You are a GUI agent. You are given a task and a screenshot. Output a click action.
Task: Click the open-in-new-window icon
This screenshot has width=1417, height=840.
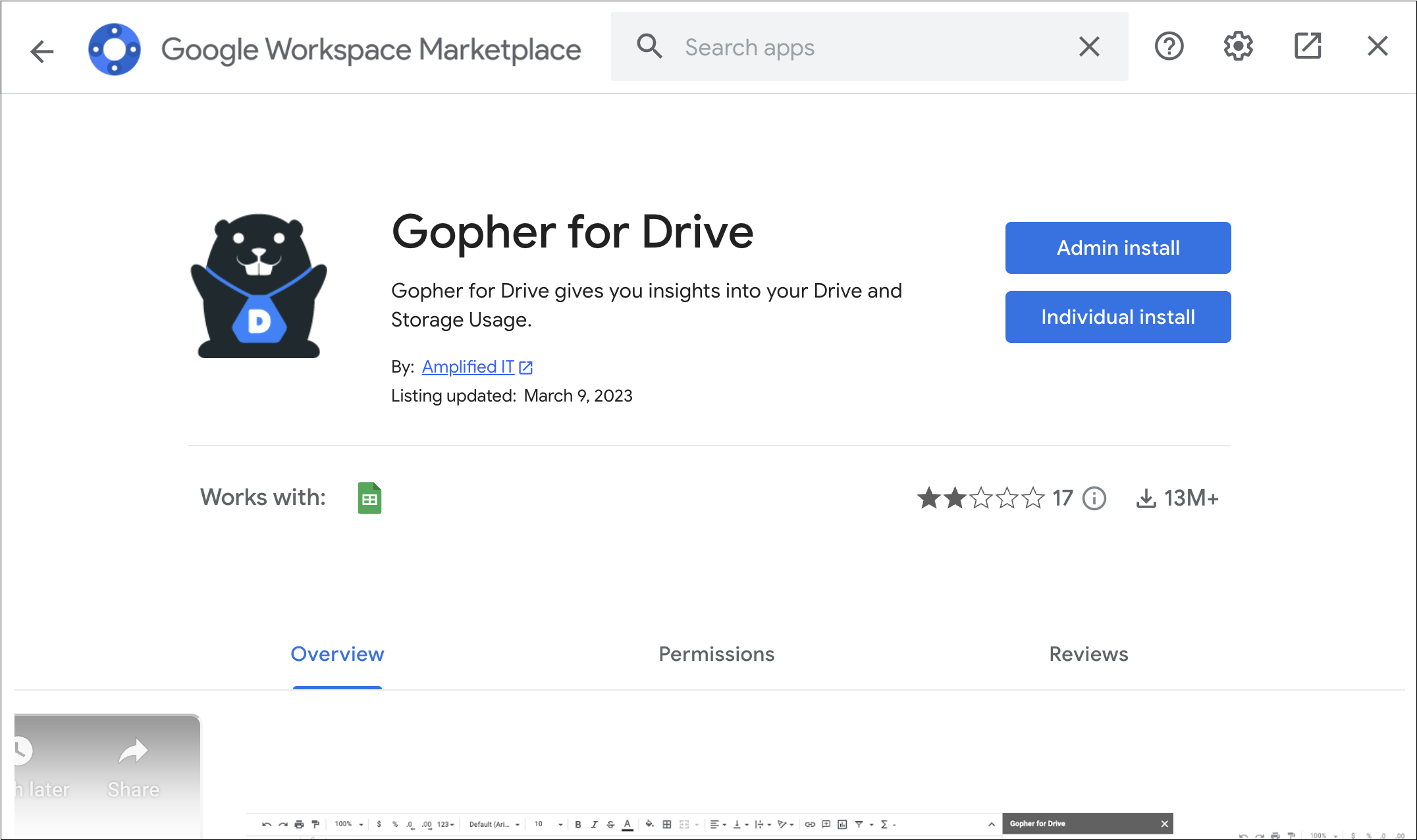(x=1308, y=46)
